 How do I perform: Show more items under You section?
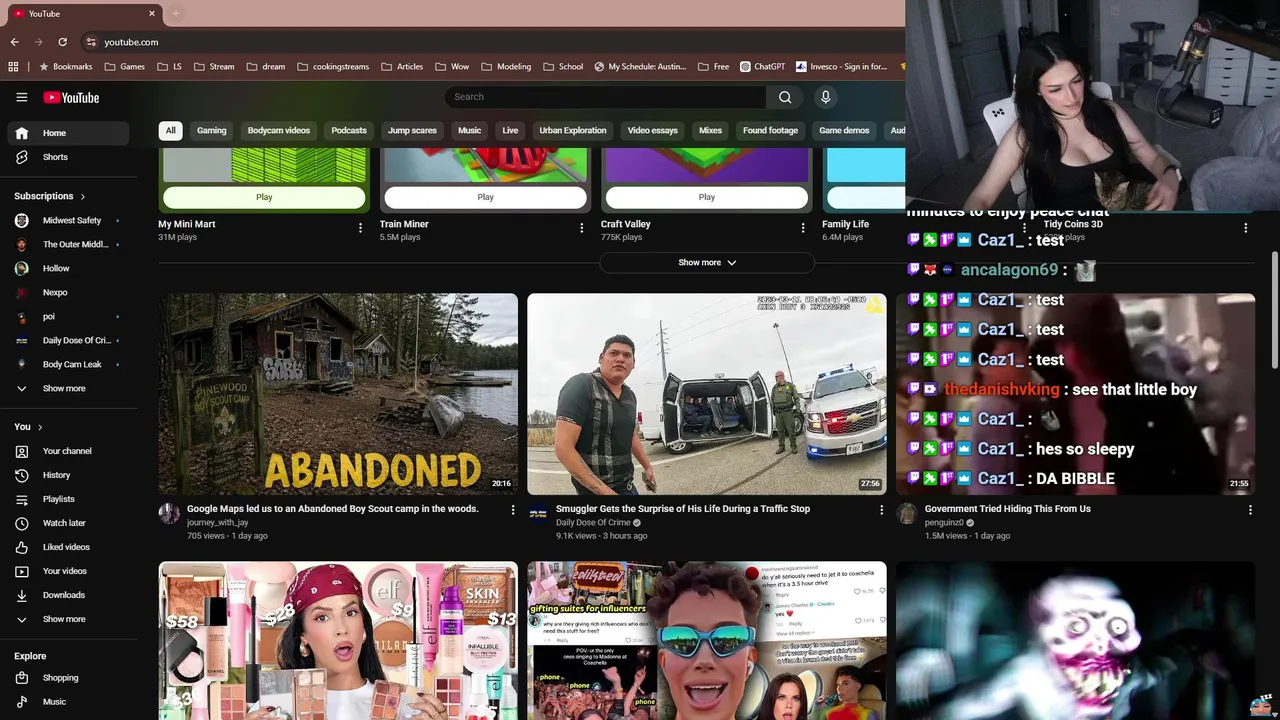point(68,619)
